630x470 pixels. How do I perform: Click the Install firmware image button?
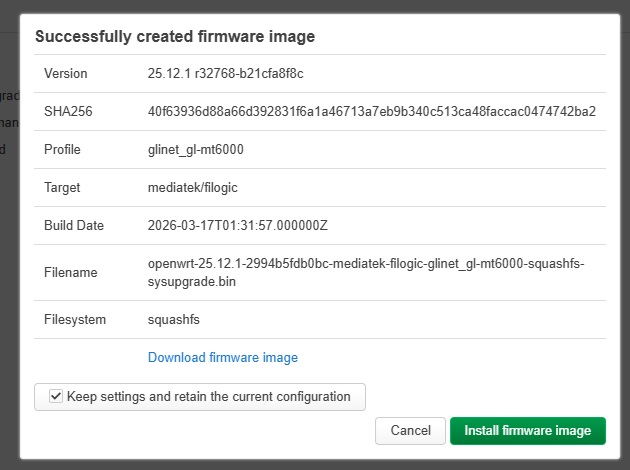pyautogui.click(x=528, y=431)
